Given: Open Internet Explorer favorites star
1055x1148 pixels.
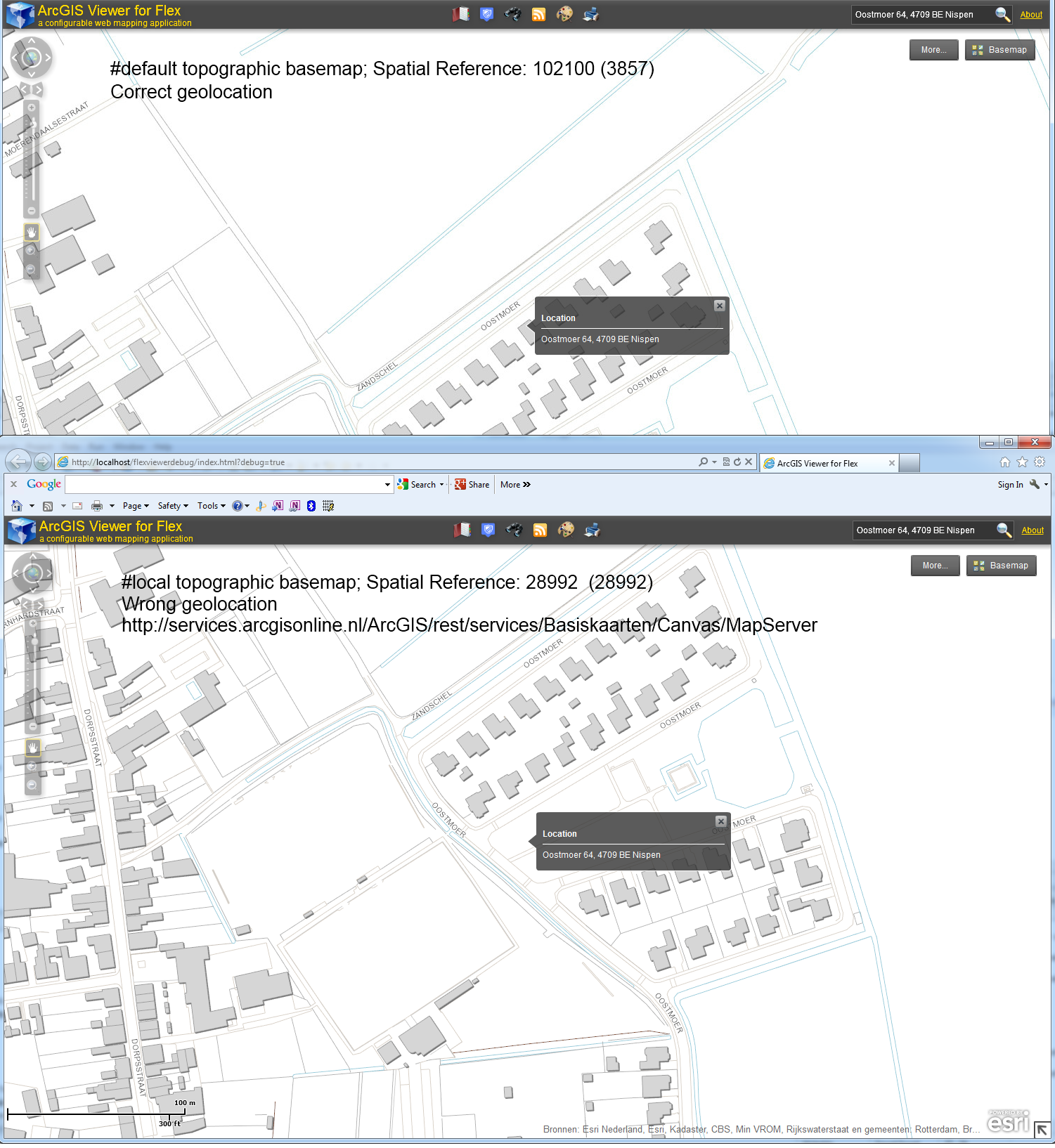Looking at the screenshot, I should click(1022, 462).
